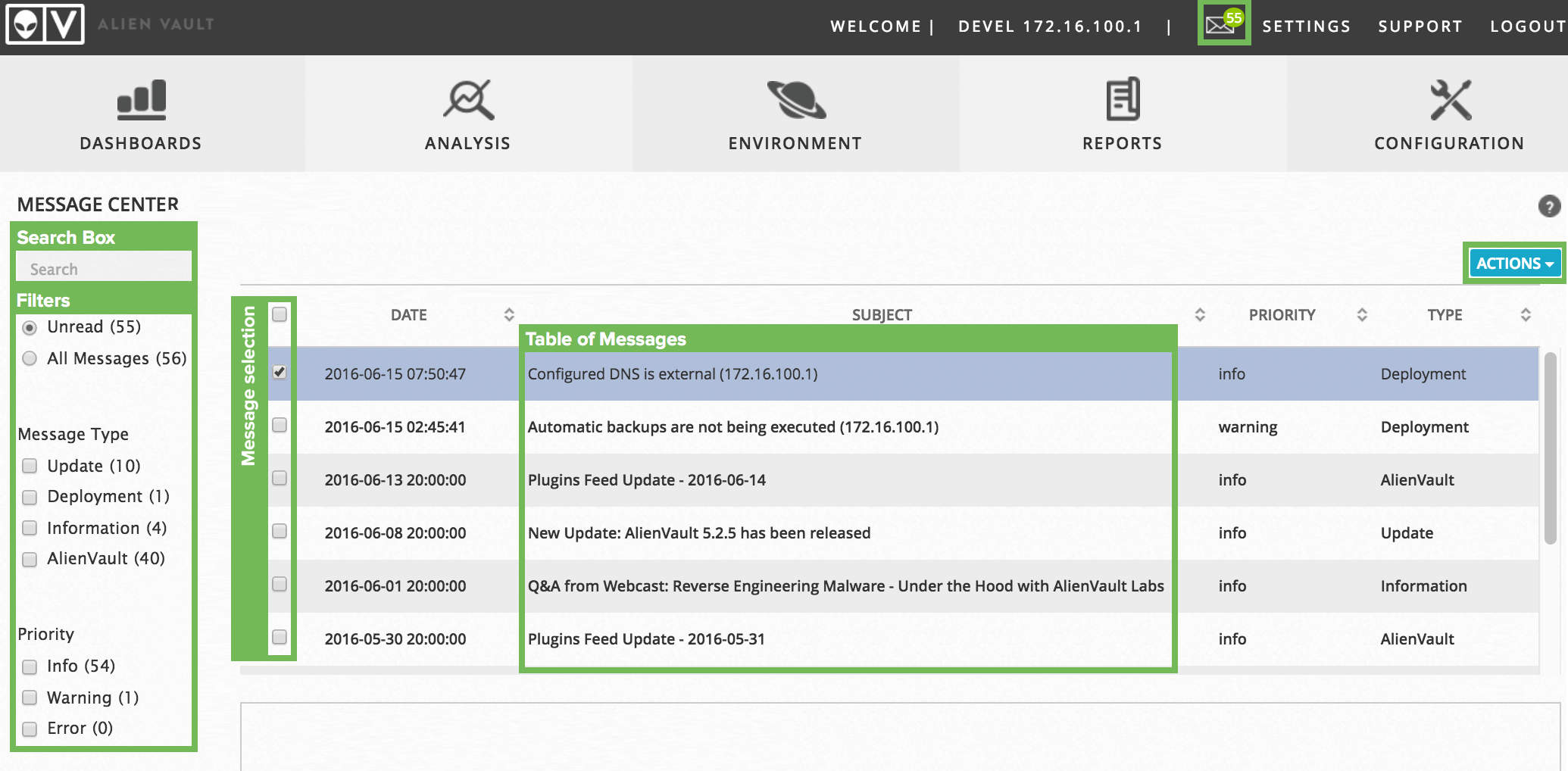Check the Deployment (1) message type
Viewport: 1568px width, 771px height.
[30, 497]
